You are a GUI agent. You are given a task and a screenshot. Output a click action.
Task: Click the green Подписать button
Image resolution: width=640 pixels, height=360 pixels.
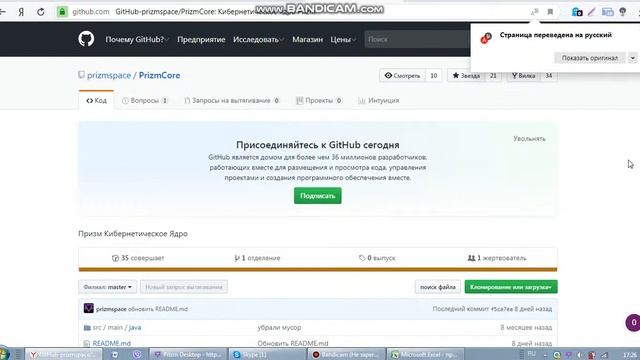pos(318,196)
